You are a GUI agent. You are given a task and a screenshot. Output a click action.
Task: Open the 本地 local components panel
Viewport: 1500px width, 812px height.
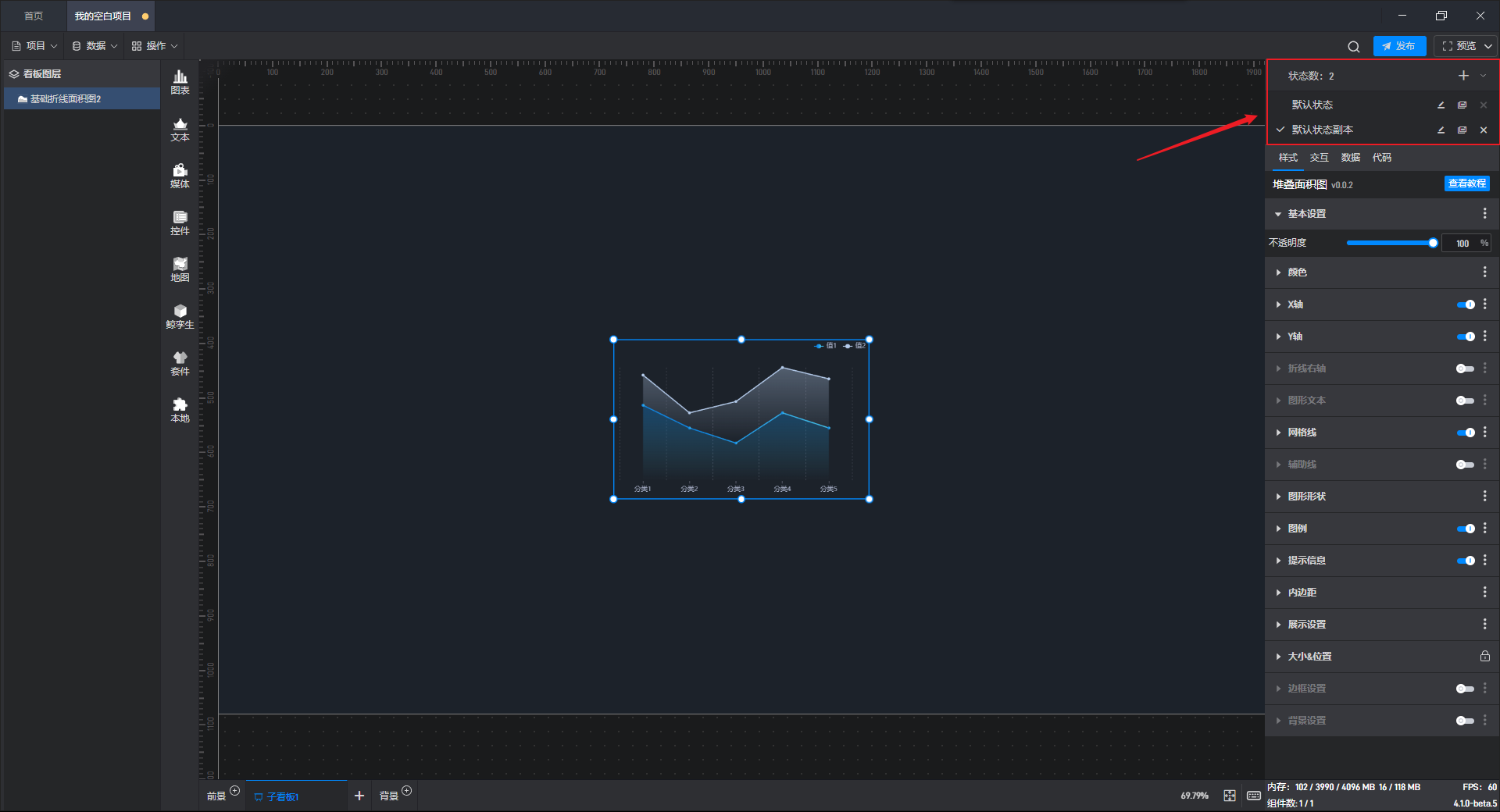point(180,410)
